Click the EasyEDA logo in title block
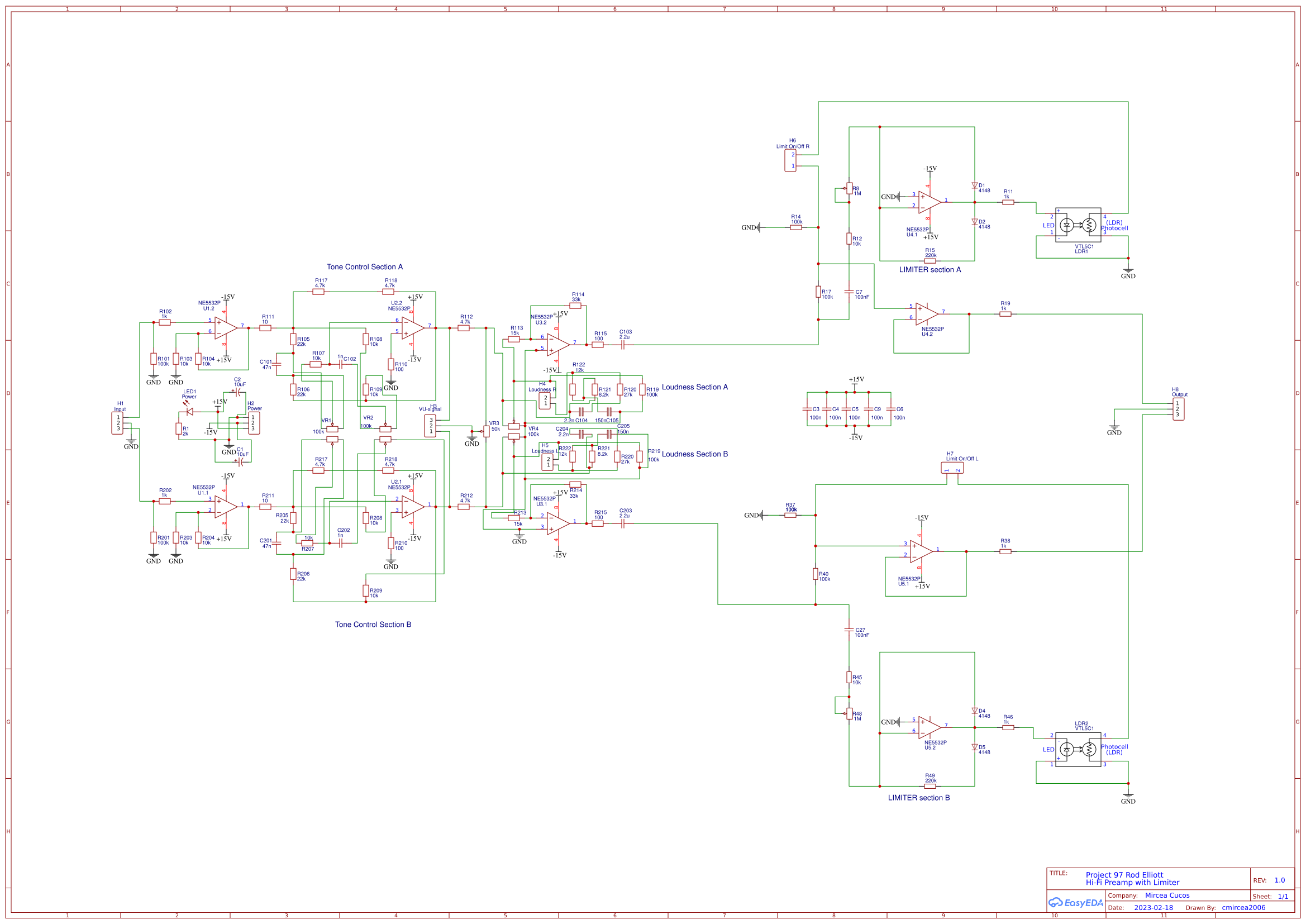Image resolution: width=1306 pixels, height=924 pixels. pos(1076,903)
